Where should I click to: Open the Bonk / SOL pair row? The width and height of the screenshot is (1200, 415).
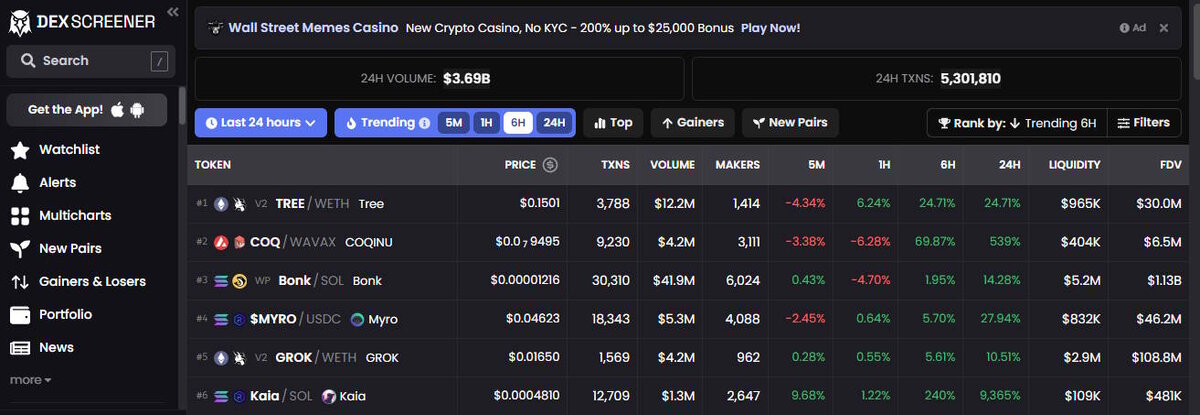689,281
